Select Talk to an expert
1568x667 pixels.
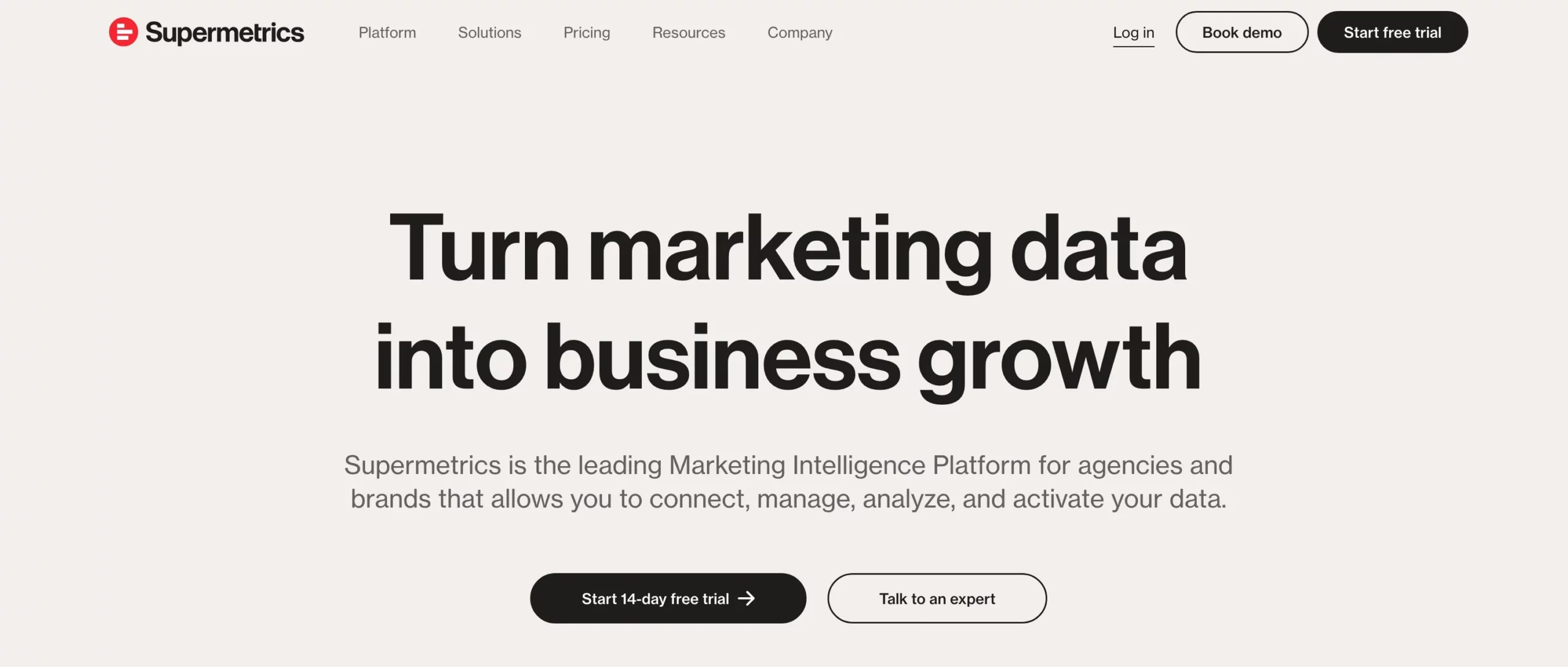click(x=937, y=598)
